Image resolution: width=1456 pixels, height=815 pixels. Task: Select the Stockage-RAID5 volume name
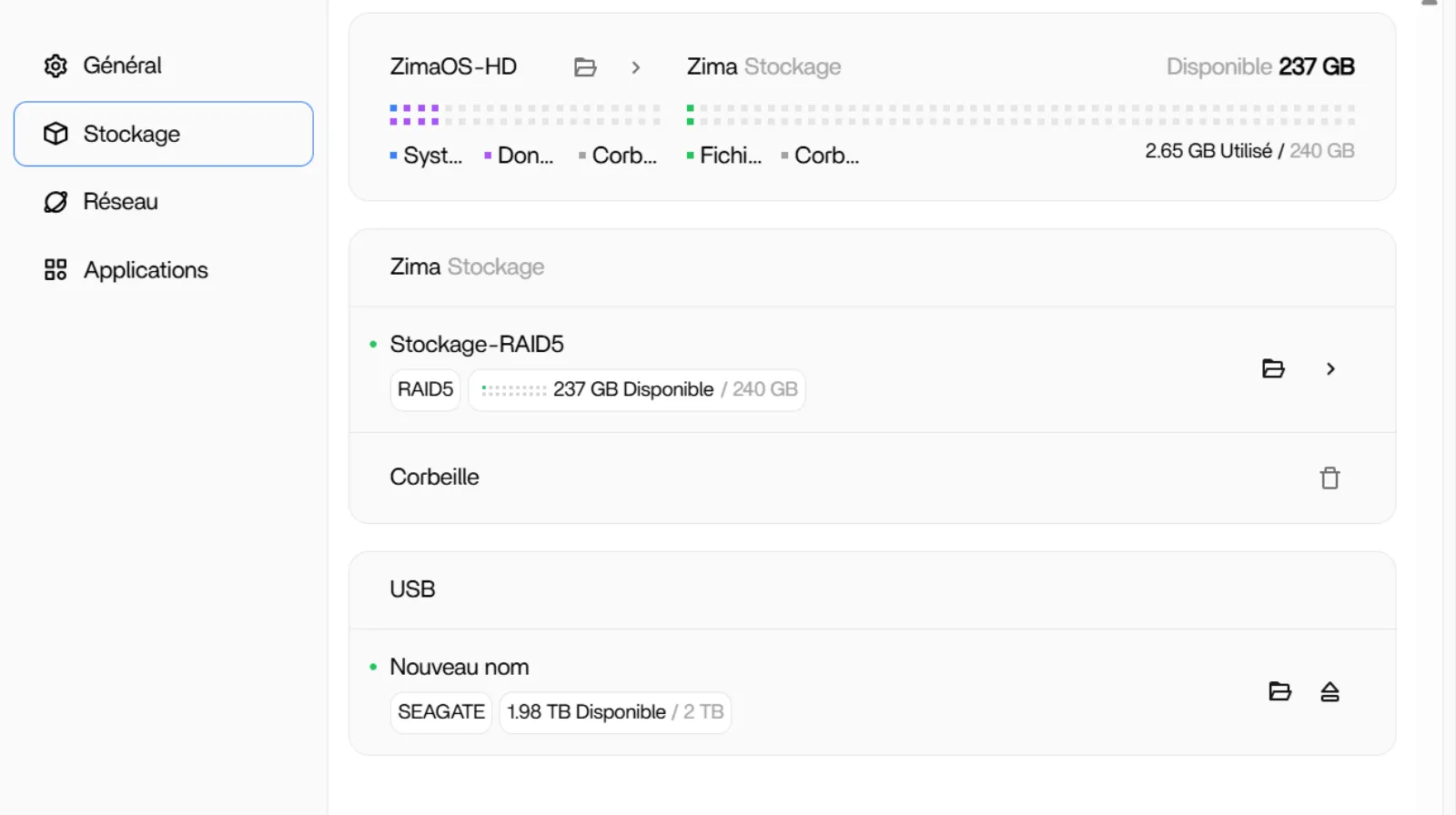coord(476,344)
